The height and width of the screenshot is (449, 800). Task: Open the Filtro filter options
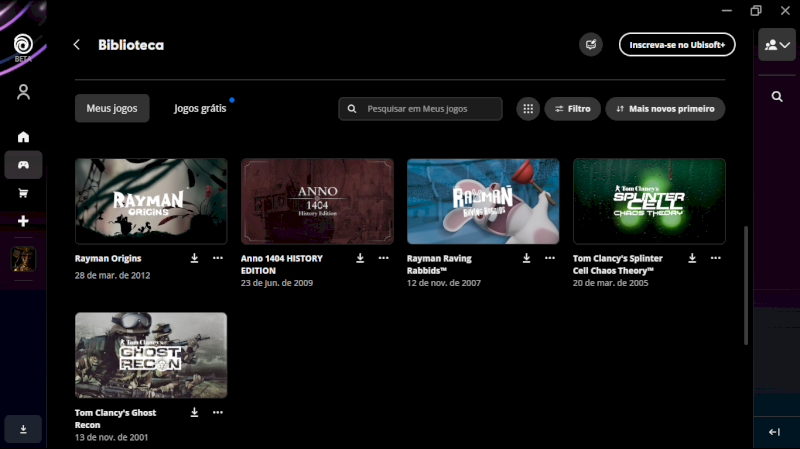(572, 108)
